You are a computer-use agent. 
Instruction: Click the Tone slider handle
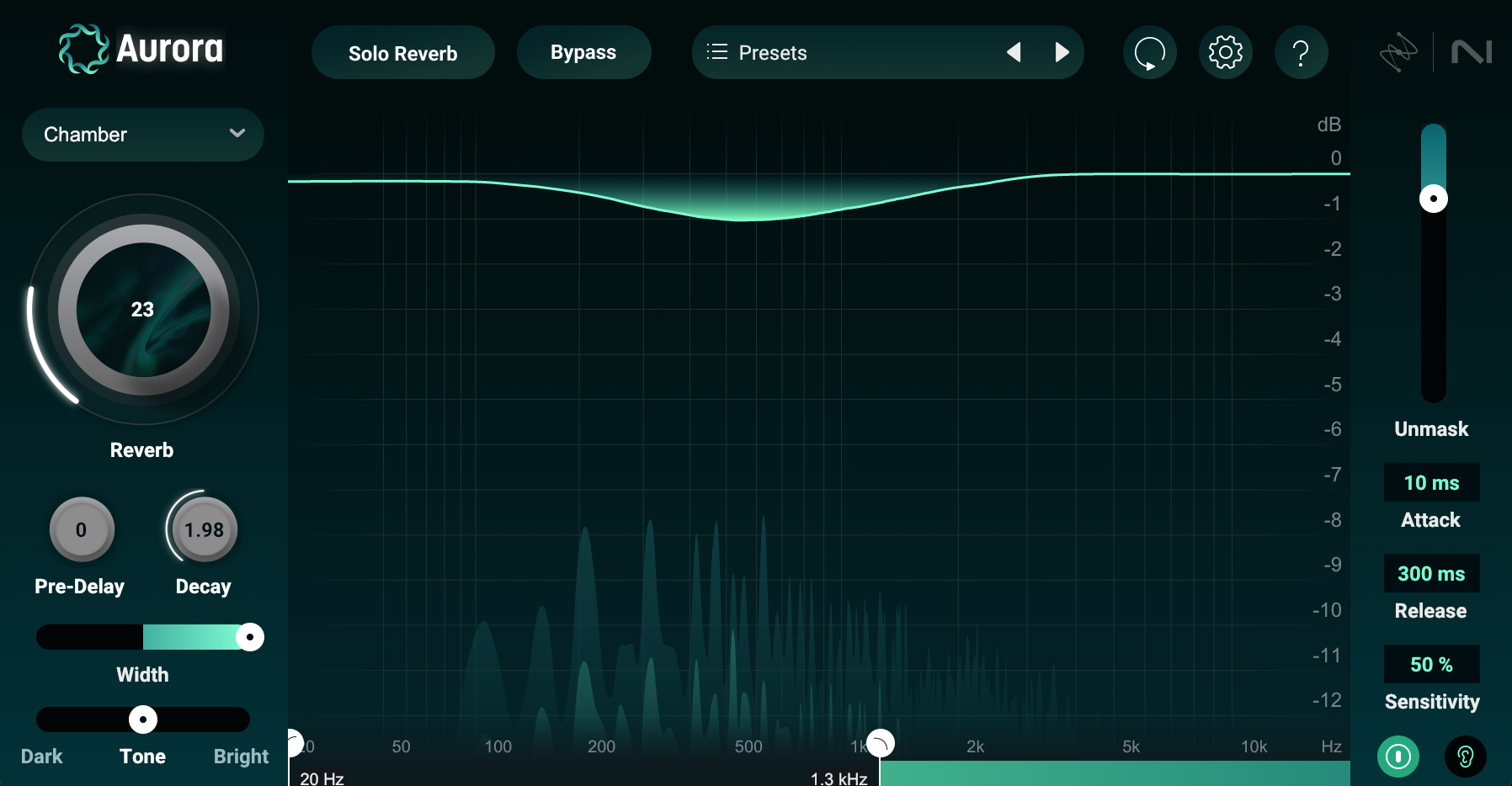pyautogui.click(x=143, y=720)
